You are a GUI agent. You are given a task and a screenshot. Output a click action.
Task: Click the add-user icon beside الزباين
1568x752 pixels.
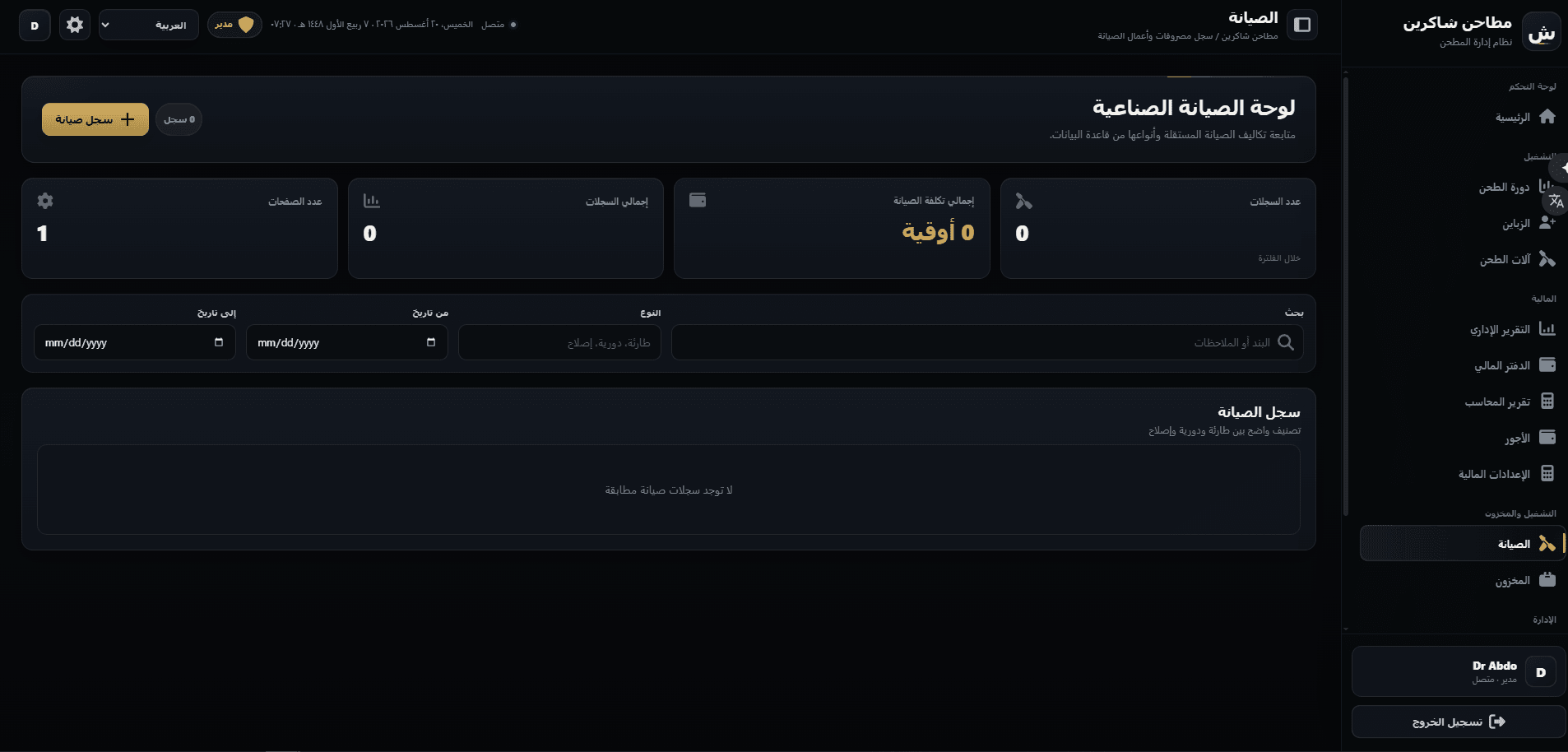pos(1547,223)
